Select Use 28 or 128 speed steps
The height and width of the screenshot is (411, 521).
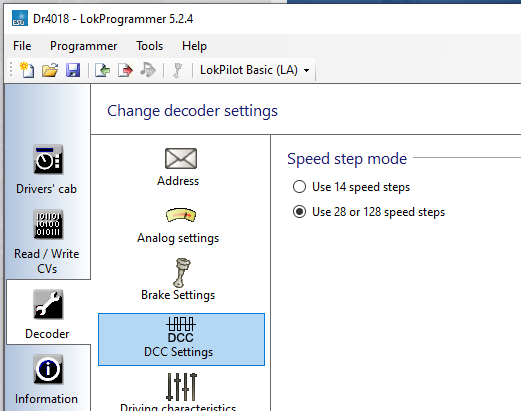(369, 212)
